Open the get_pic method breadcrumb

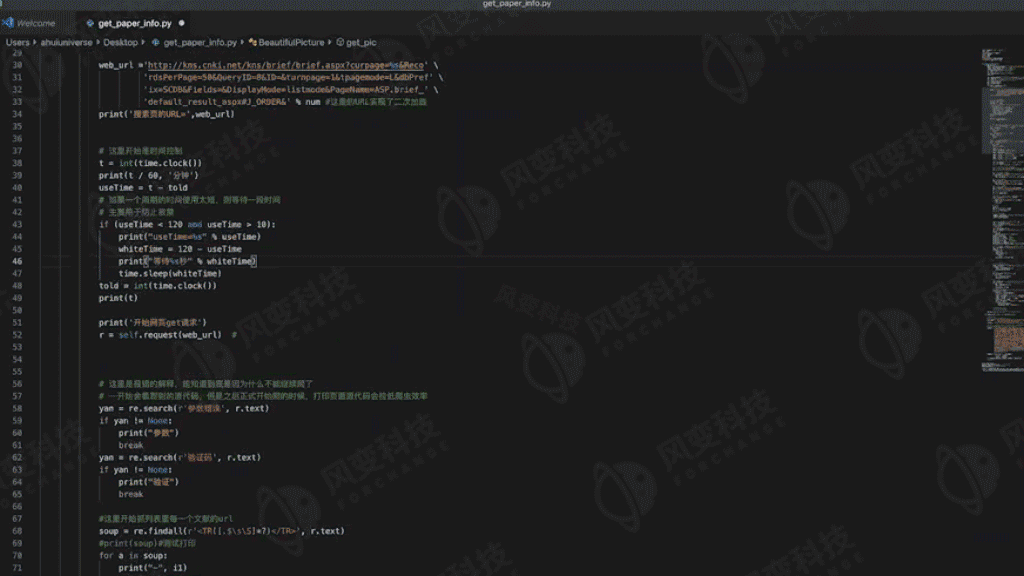coord(361,42)
